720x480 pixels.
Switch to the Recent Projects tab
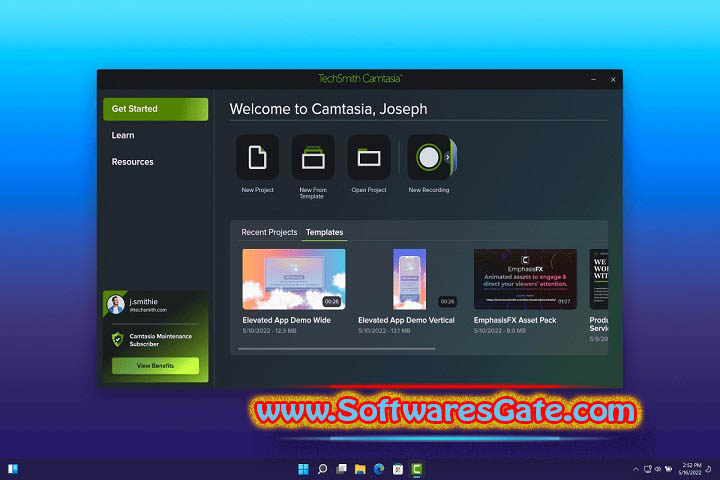point(269,232)
